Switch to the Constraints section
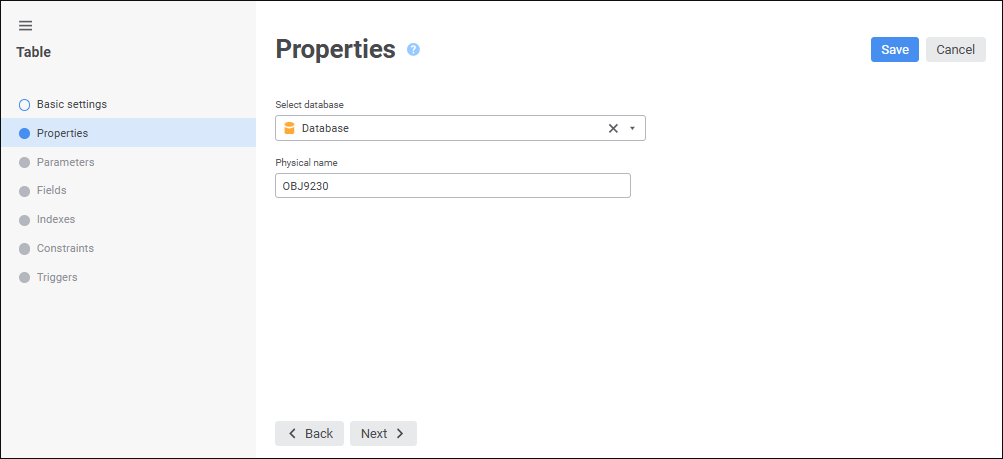Viewport: 1003px width, 459px height. (65, 248)
